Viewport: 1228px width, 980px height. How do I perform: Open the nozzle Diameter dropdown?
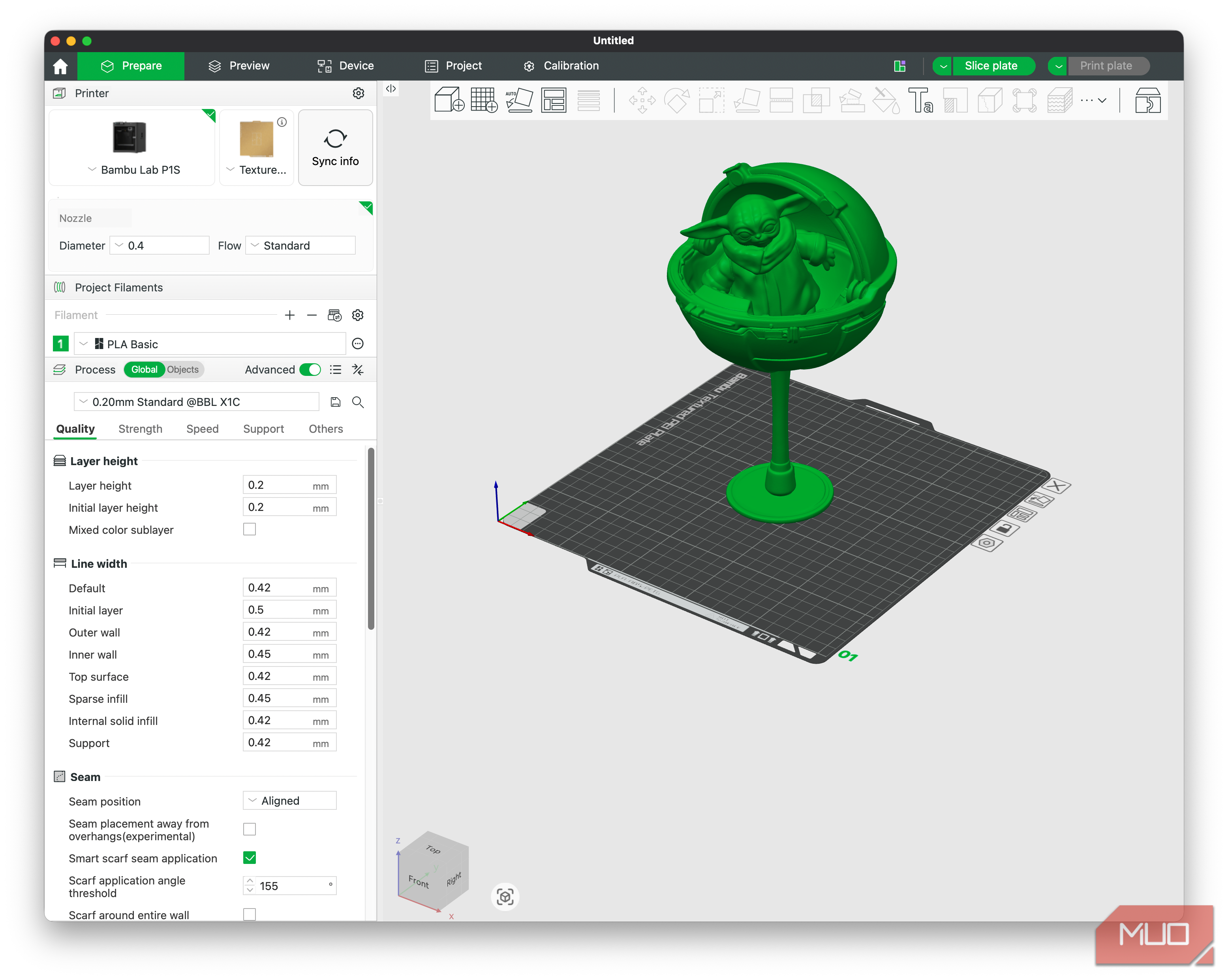click(160, 246)
